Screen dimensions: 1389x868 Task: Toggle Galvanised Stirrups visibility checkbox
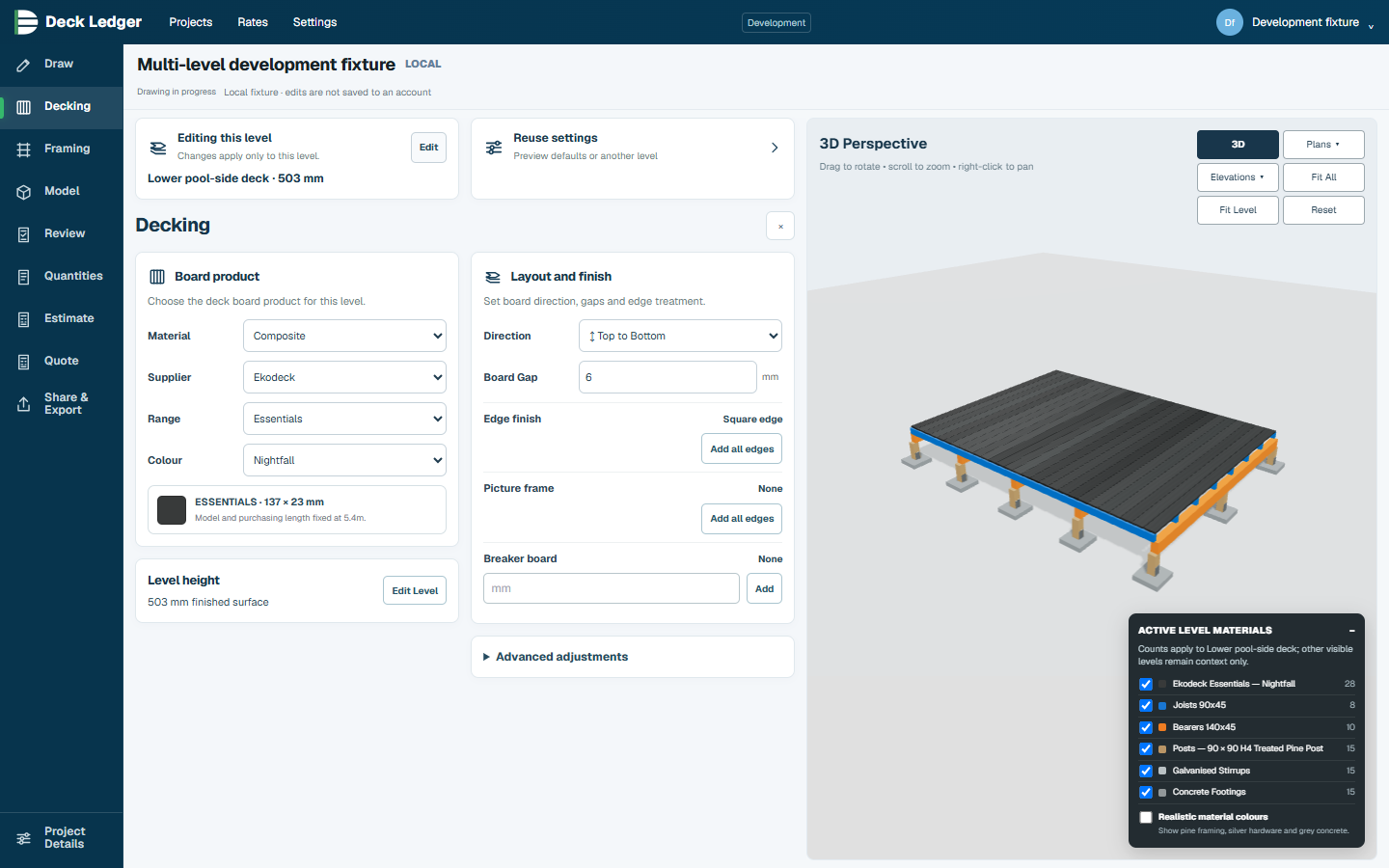[x=1146, y=772]
